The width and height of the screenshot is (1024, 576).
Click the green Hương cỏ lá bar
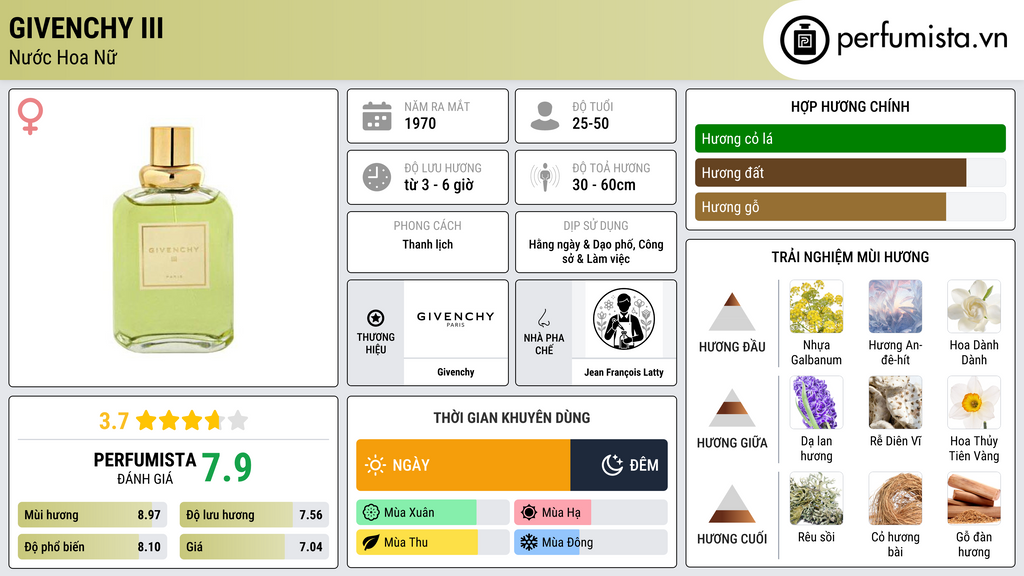point(850,138)
